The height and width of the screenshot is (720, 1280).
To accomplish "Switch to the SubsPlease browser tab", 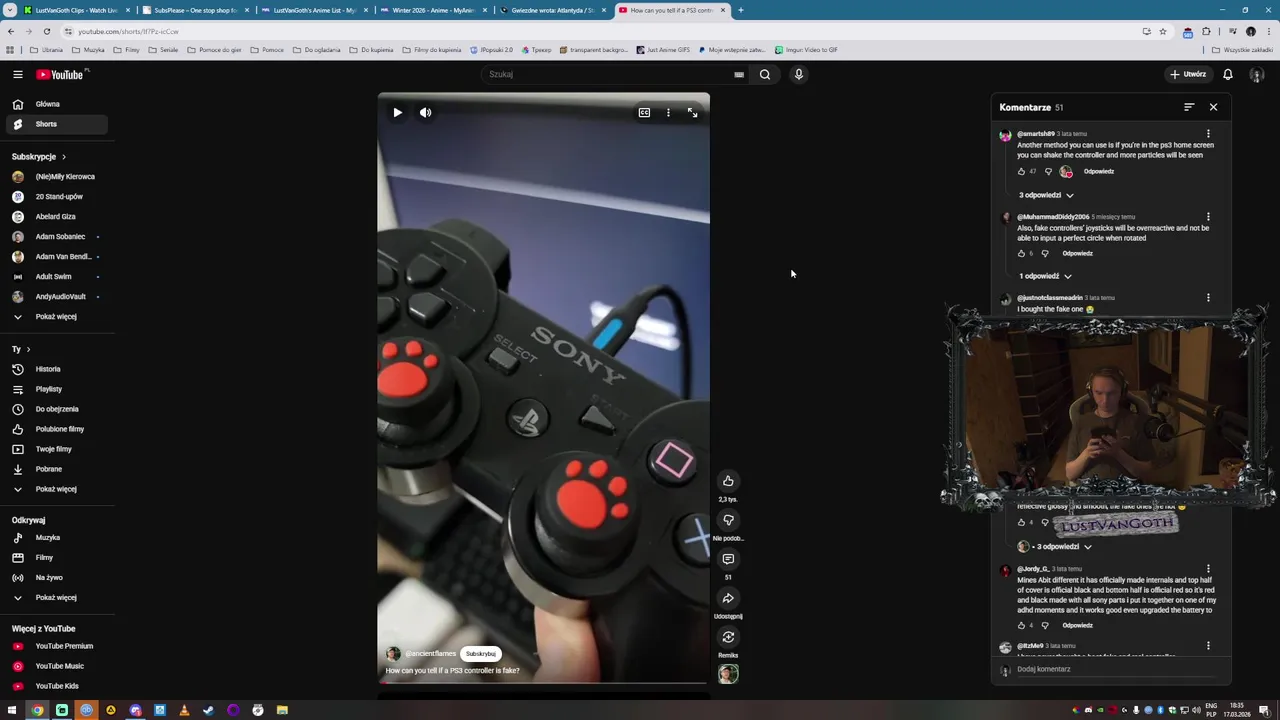I will click(x=194, y=10).
